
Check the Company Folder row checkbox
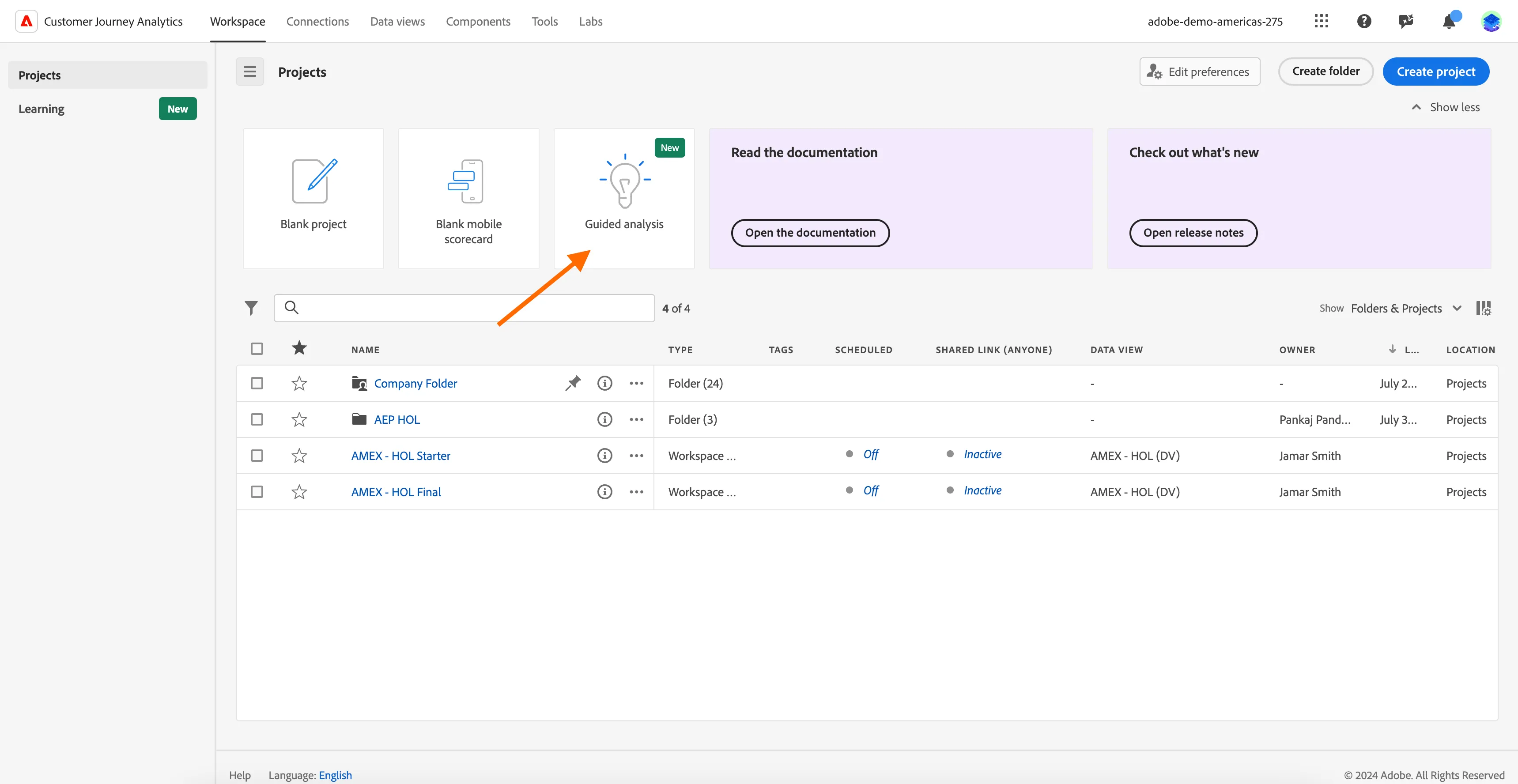coord(257,383)
